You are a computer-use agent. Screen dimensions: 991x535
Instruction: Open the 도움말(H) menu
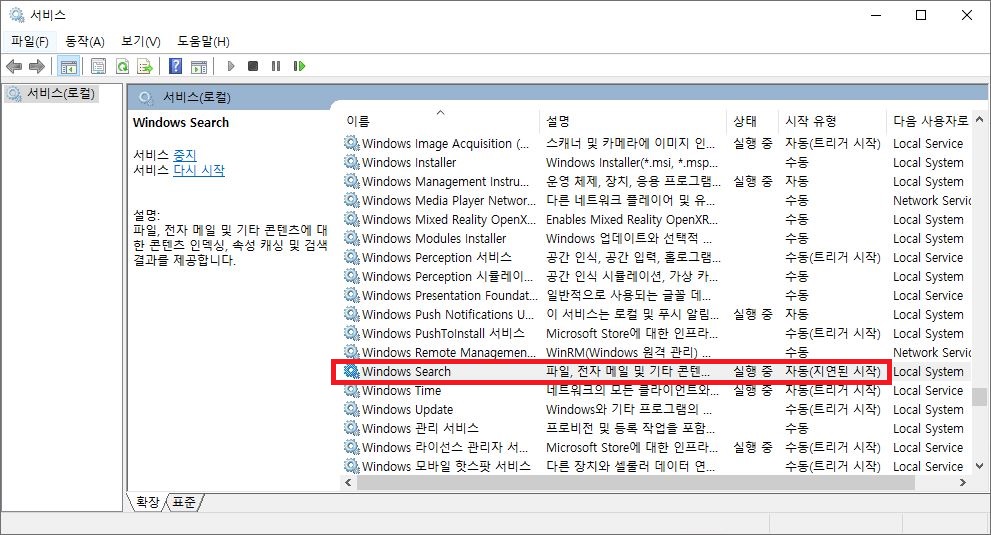[x=203, y=41]
